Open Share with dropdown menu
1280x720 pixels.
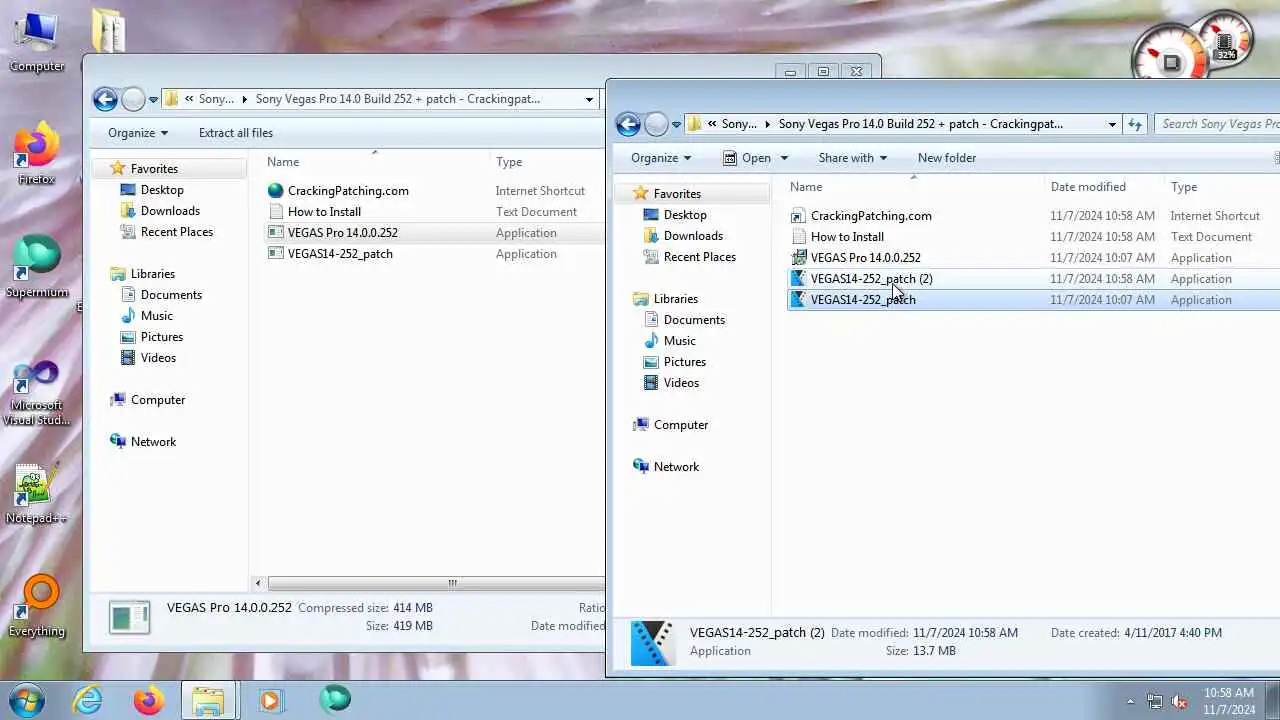coord(852,158)
